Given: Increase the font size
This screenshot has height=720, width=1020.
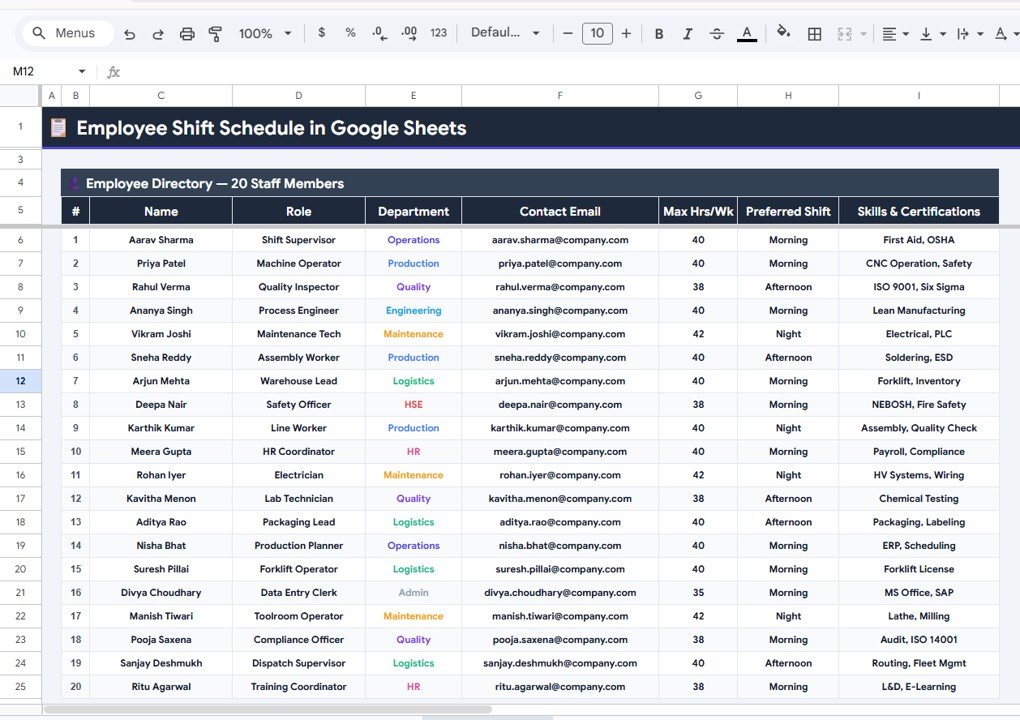Looking at the screenshot, I should point(626,33).
